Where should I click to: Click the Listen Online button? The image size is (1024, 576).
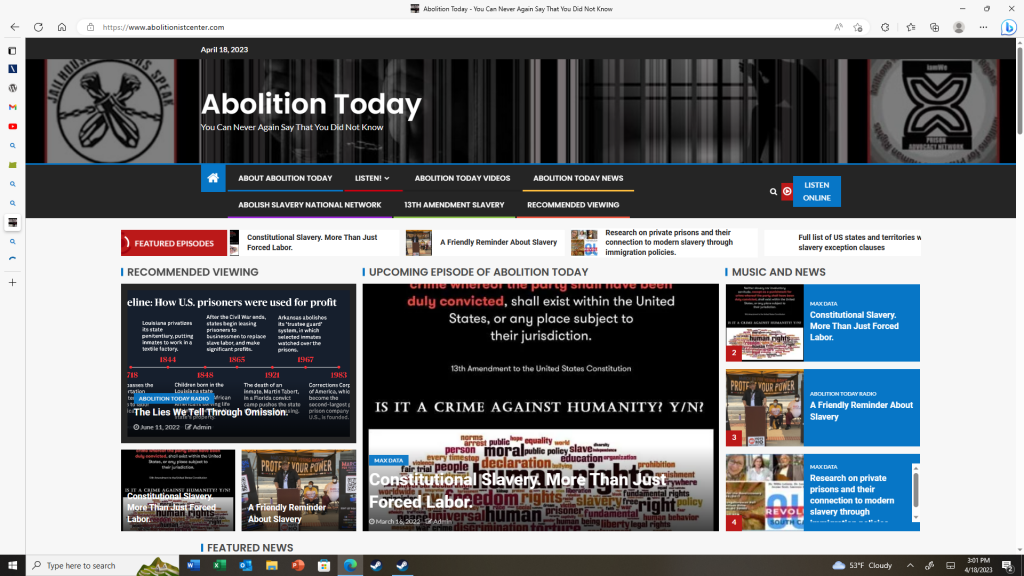816,191
